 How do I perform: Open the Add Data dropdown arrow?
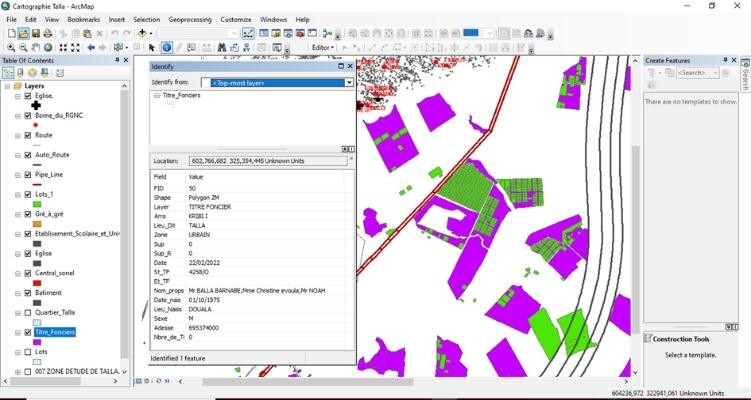point(150,34)
